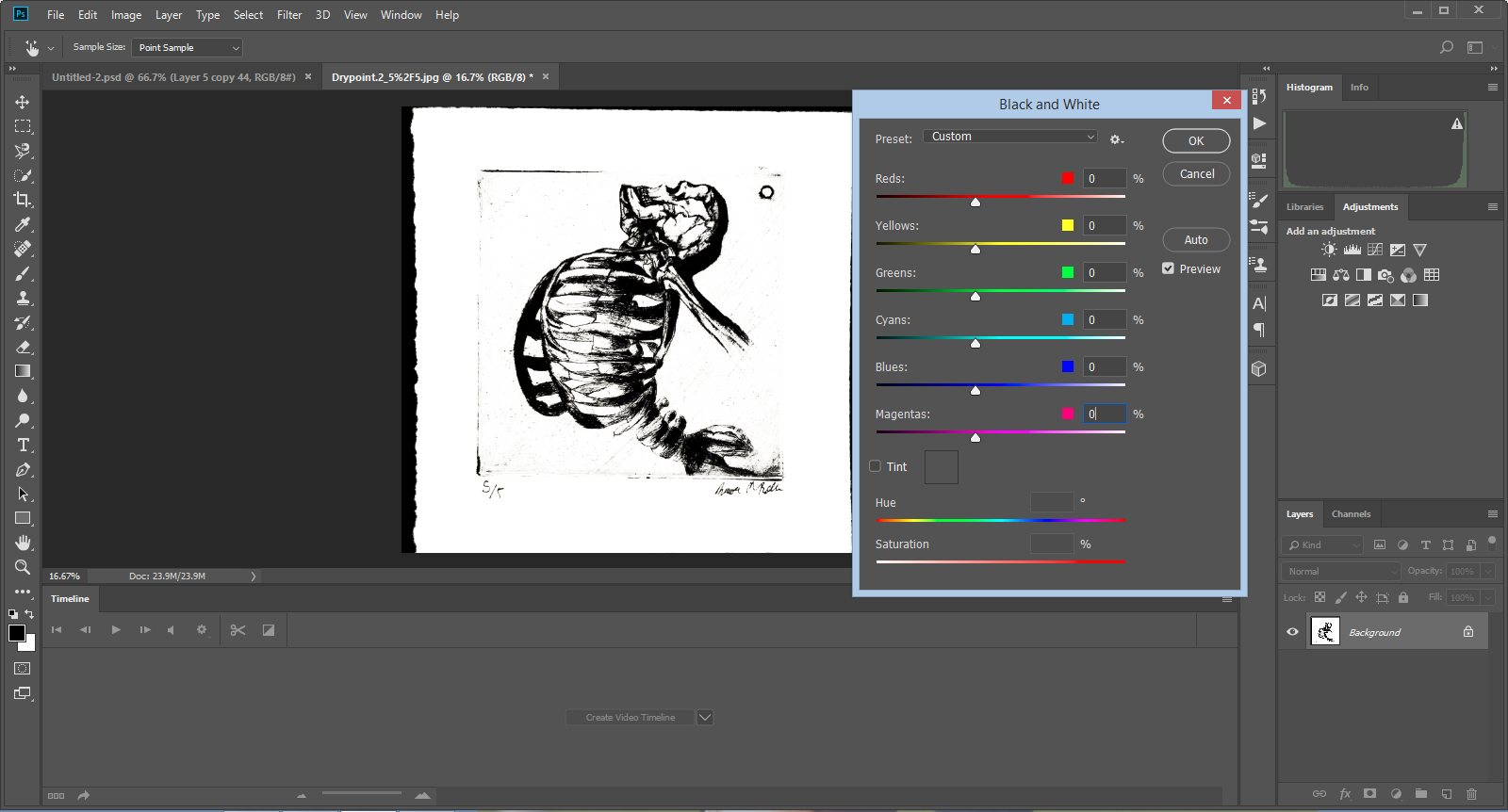Select the Crop tool
This screenshot has width=1508, height=812.
pos(23,200)
